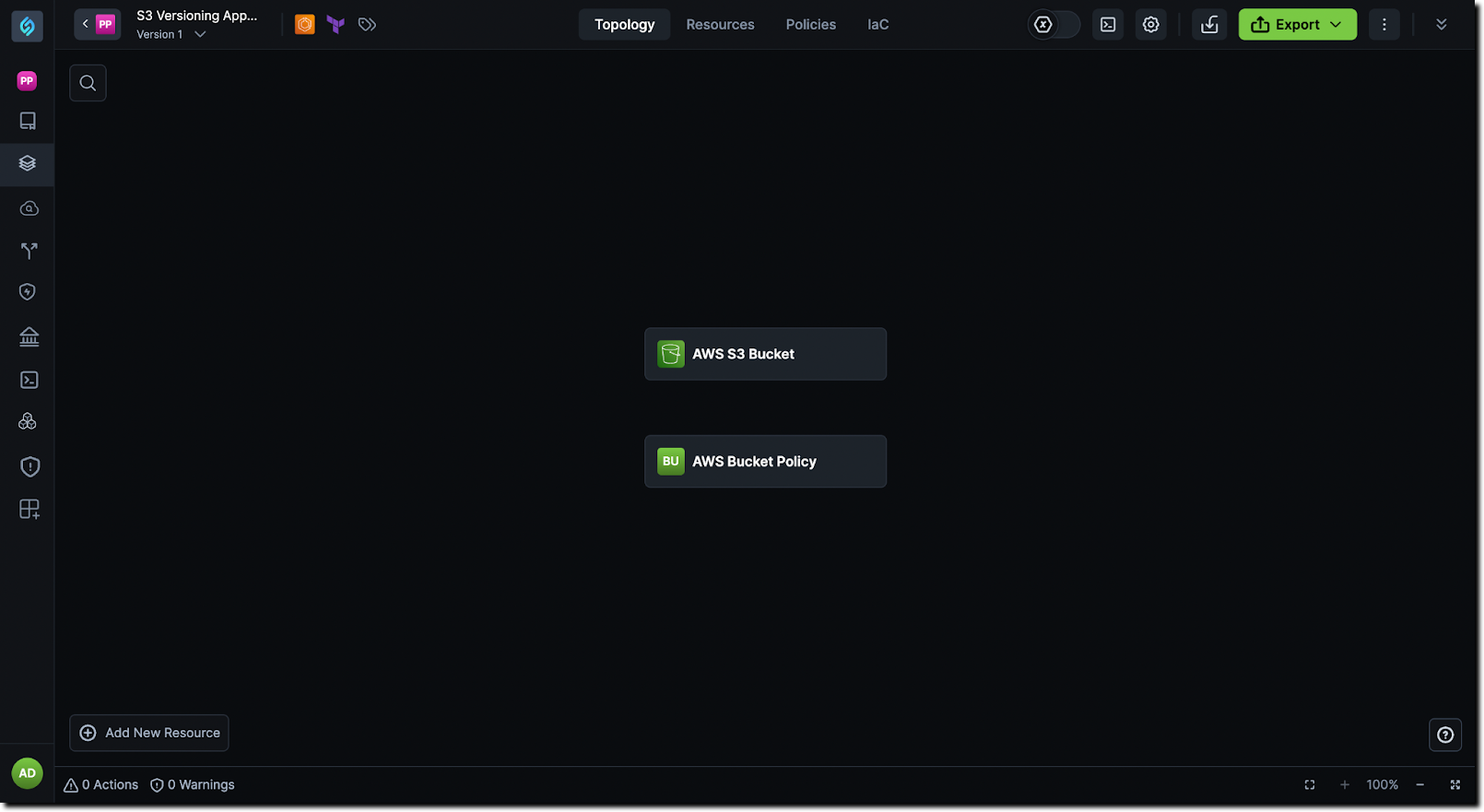Click the 100% zoom level
The image size is (1484, 812).
click(1382, 785)
